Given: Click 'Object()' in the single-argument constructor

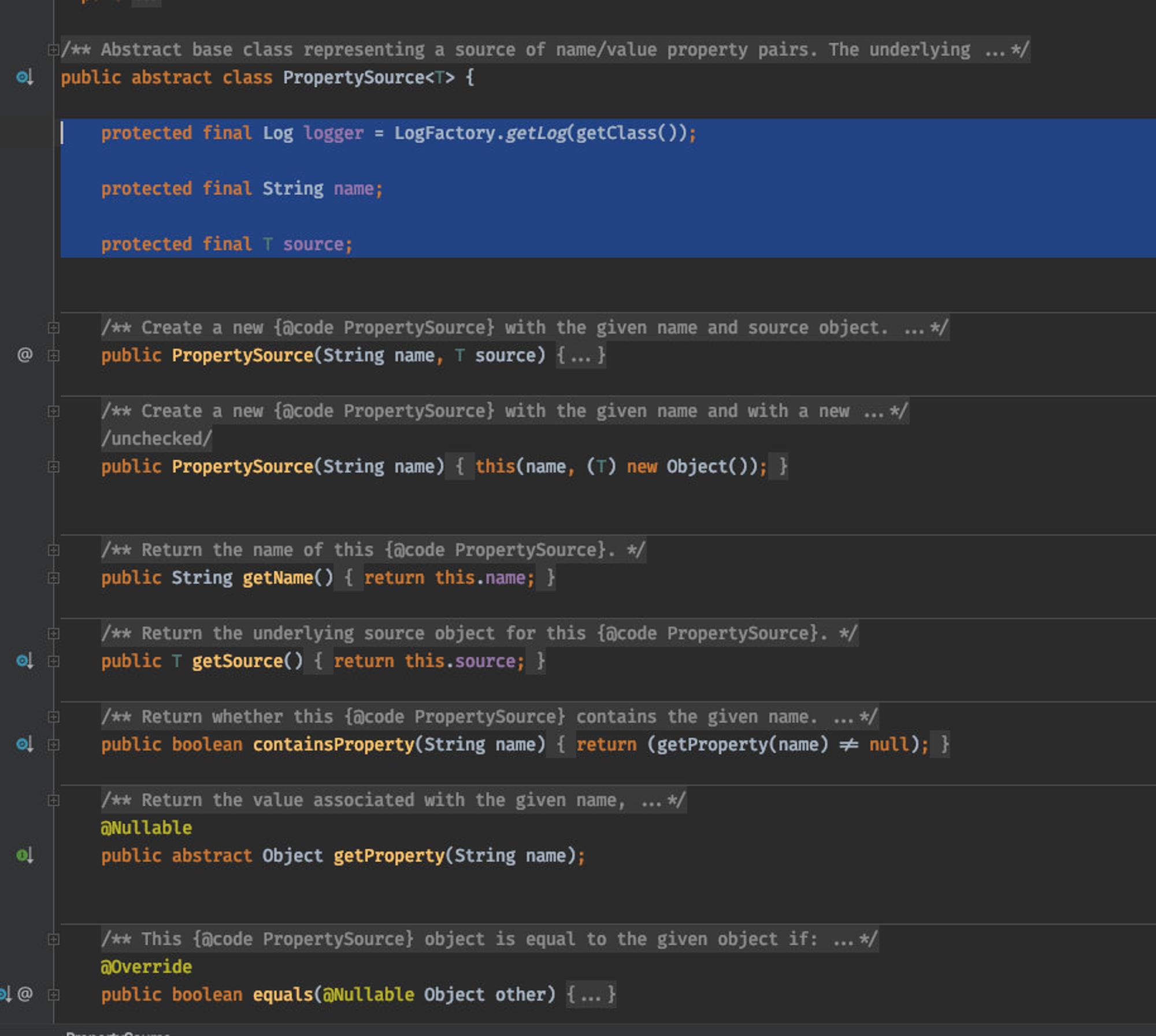Looking at the screenshot, I should pos(707,466).
